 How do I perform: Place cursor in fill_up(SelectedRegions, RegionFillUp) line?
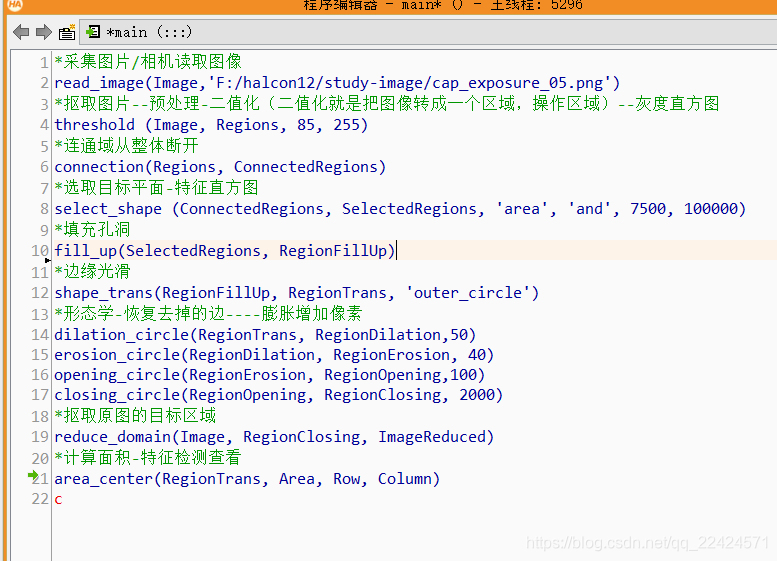225,251
